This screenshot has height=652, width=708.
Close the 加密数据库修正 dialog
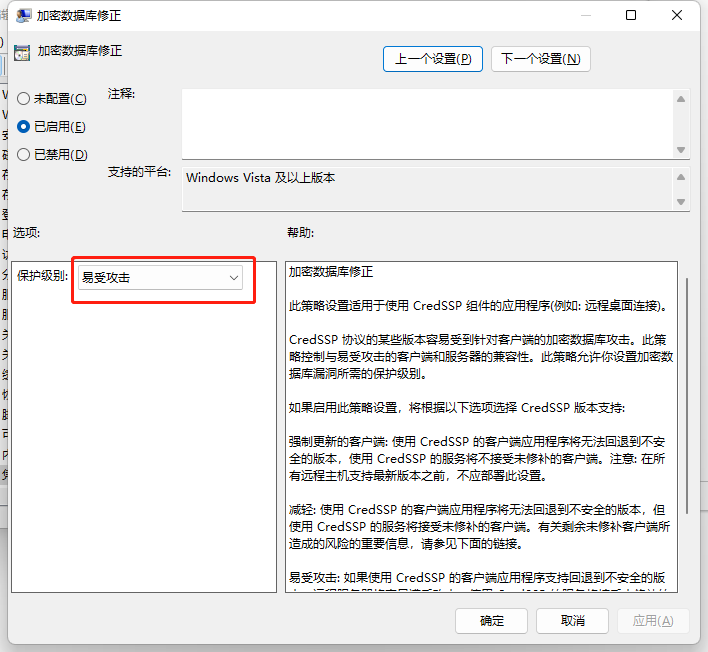[x=678, y=16]
